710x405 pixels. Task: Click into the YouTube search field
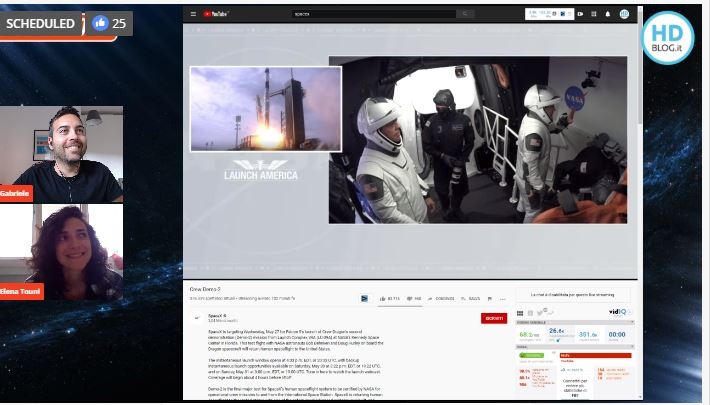click(x=374, y=14)
